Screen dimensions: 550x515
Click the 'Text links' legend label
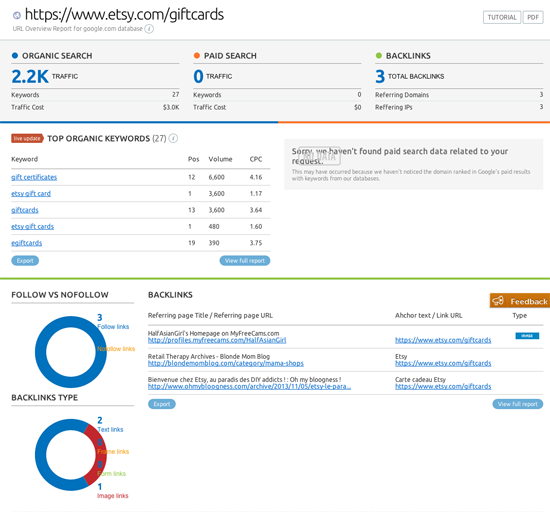[x=110, y=430]
